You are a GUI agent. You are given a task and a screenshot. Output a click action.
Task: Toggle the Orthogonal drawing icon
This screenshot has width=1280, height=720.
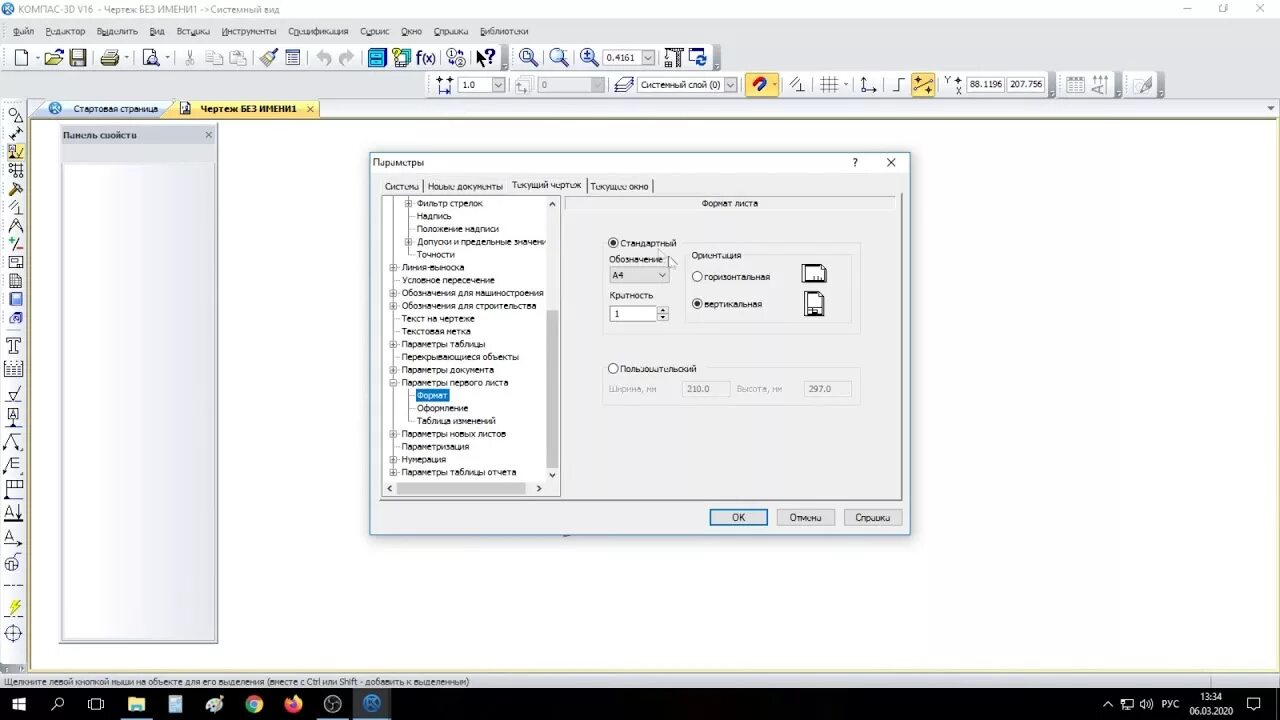point(898,85)
